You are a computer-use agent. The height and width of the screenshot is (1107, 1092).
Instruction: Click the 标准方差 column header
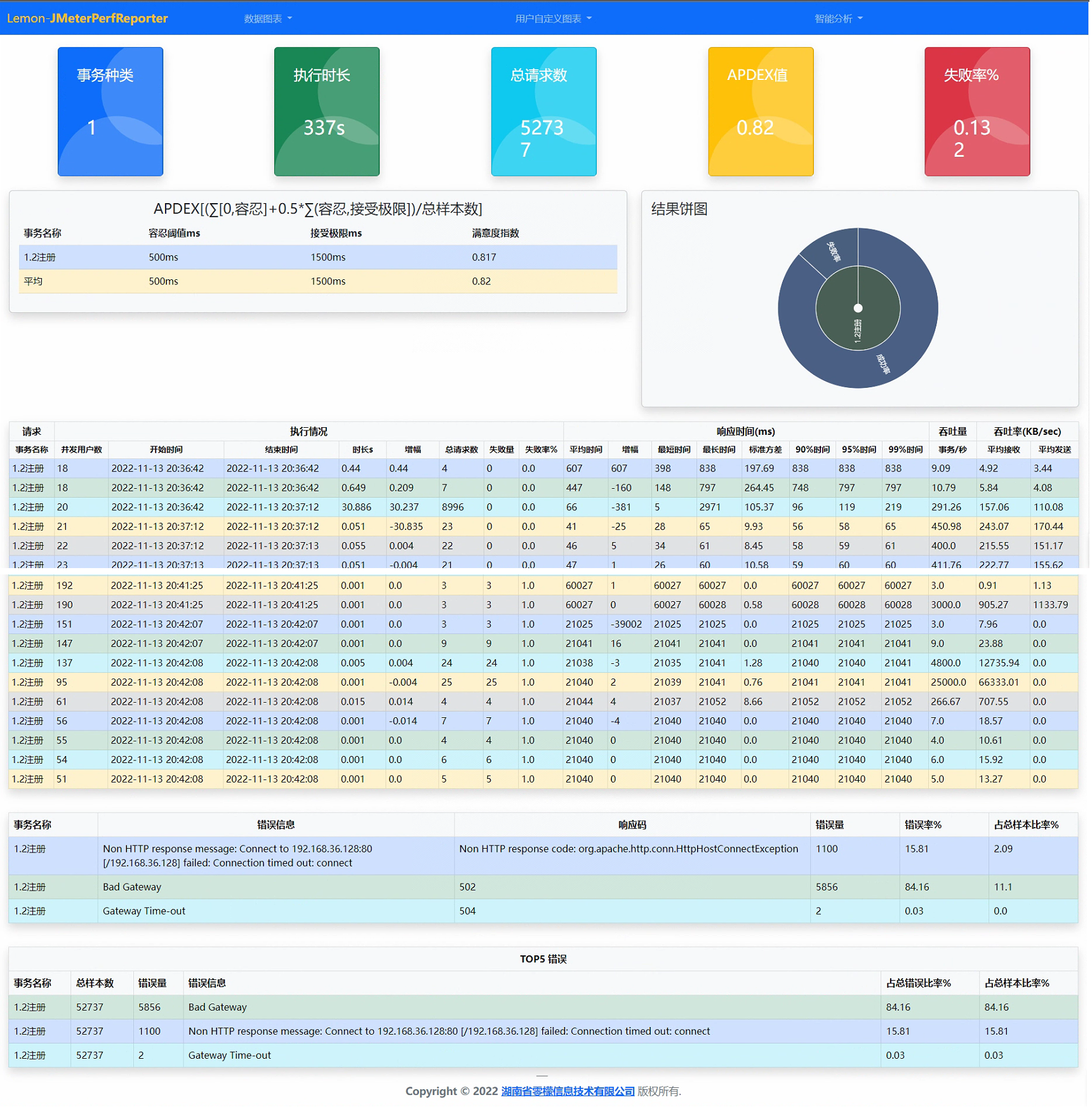click(x=765, y=449)
